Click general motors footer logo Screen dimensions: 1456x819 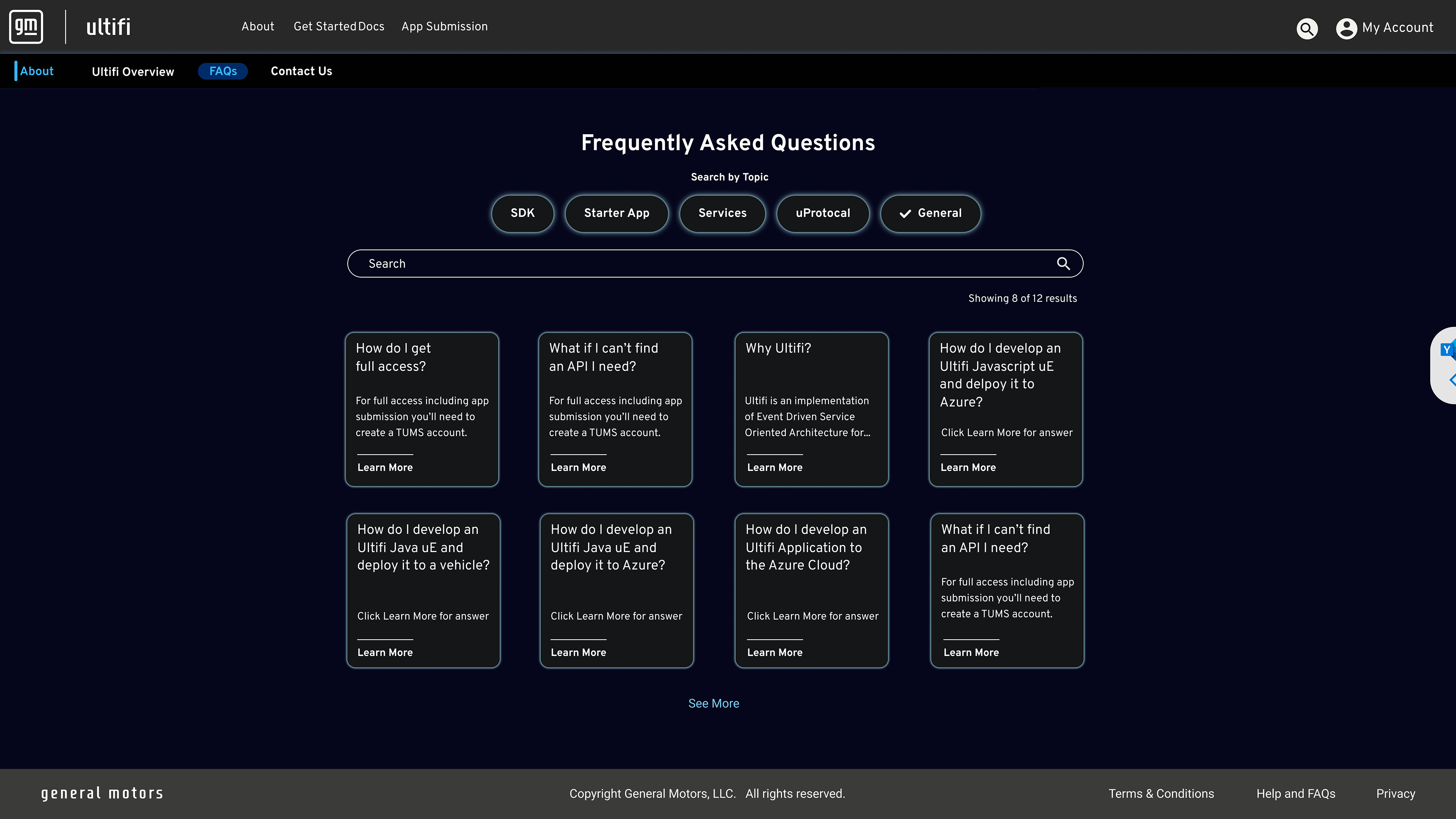click(x=102, y=793)
